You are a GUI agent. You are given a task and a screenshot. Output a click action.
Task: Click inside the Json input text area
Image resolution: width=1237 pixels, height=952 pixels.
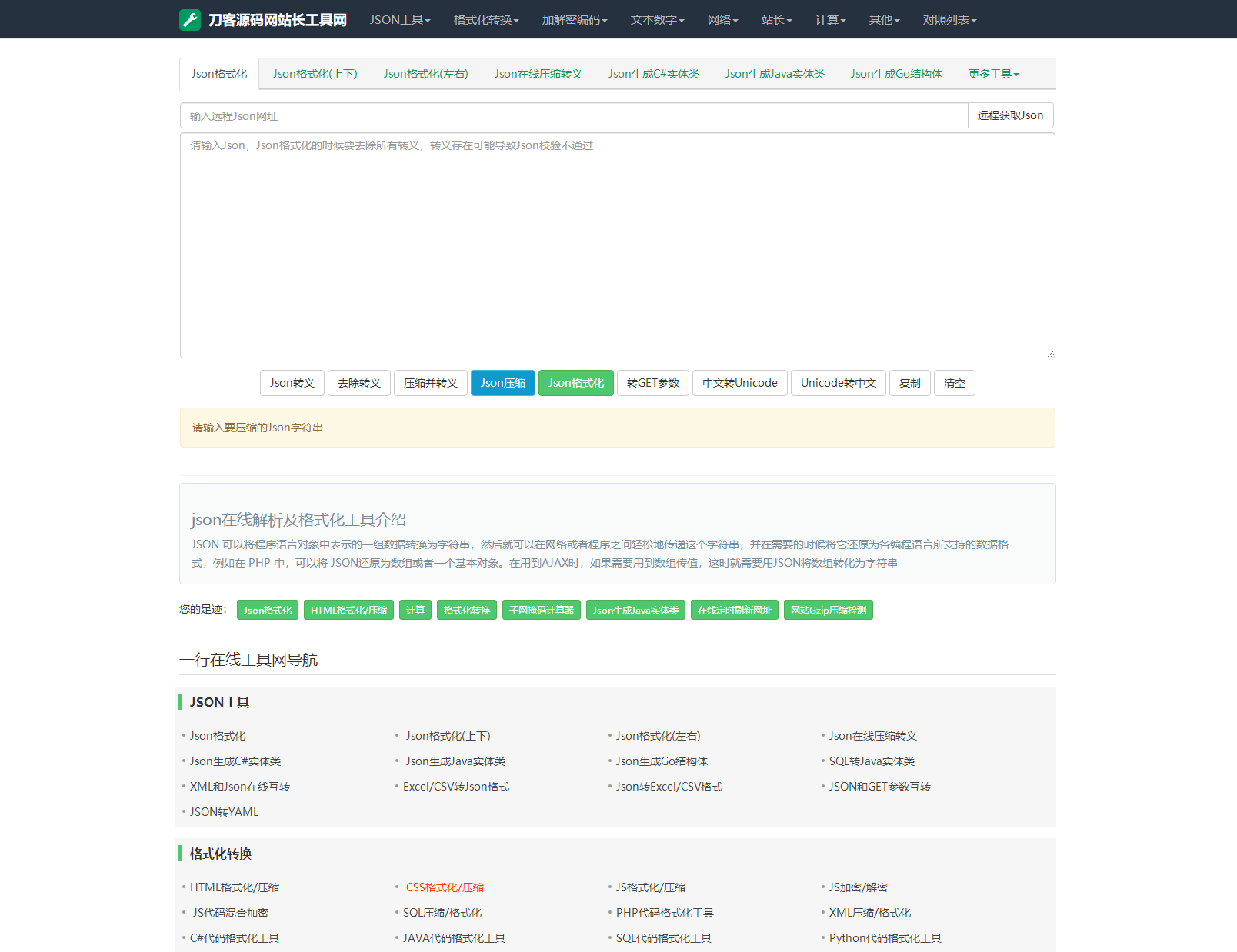pyautogui.click(x=618, y=245)
